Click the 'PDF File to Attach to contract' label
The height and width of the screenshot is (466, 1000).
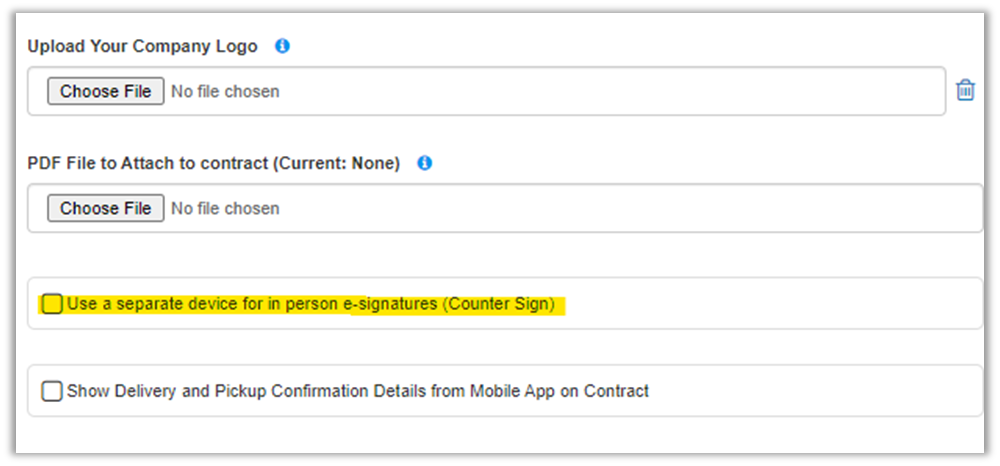[x=150, y=164]
